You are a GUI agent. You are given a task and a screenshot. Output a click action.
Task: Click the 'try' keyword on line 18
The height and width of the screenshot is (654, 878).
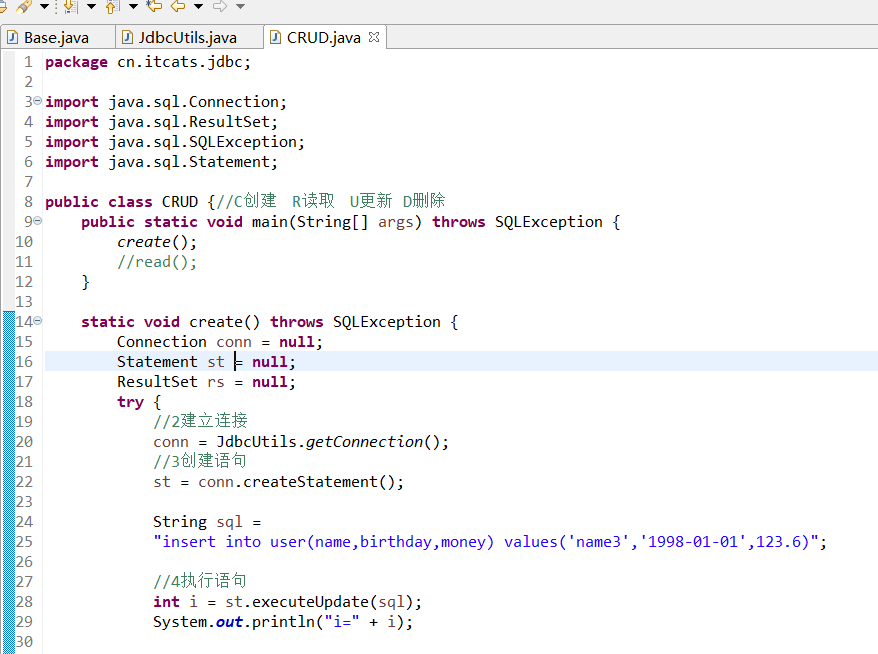[x=130, y=402]
